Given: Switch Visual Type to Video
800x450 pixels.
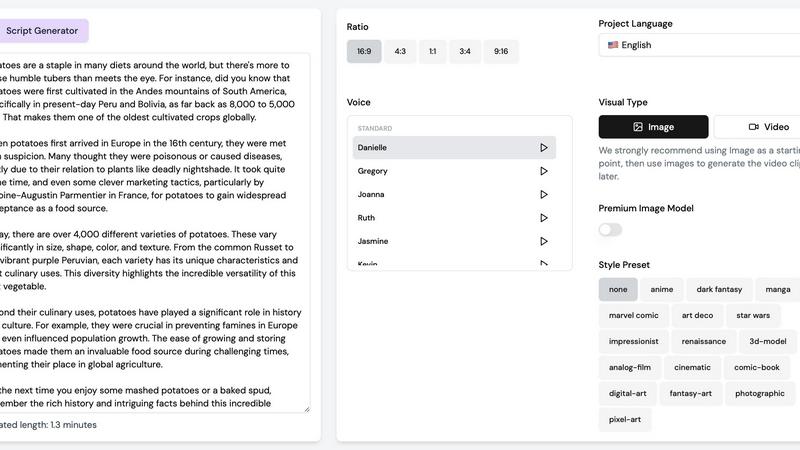Looking at the screenshot, I should pos(768,127).
